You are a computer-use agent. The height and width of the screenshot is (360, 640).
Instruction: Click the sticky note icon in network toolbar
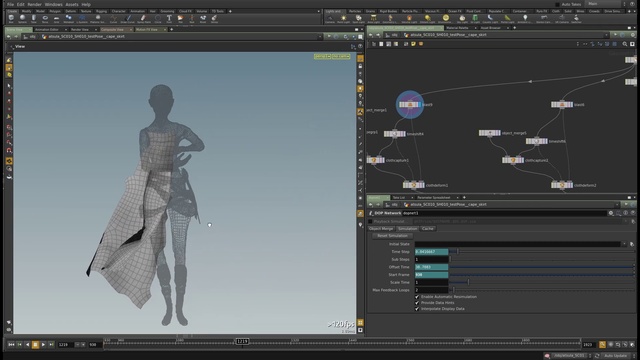coord(413,44)
